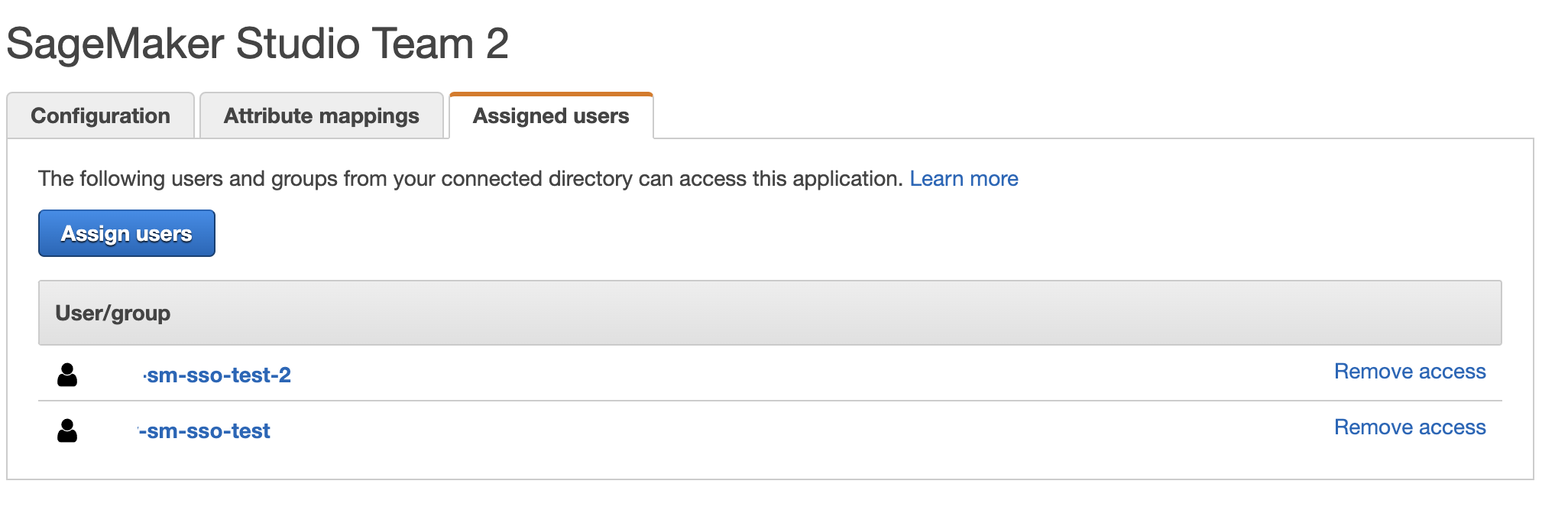Select the Assigned users tab
1568x523 pixels.
(551, 116)
